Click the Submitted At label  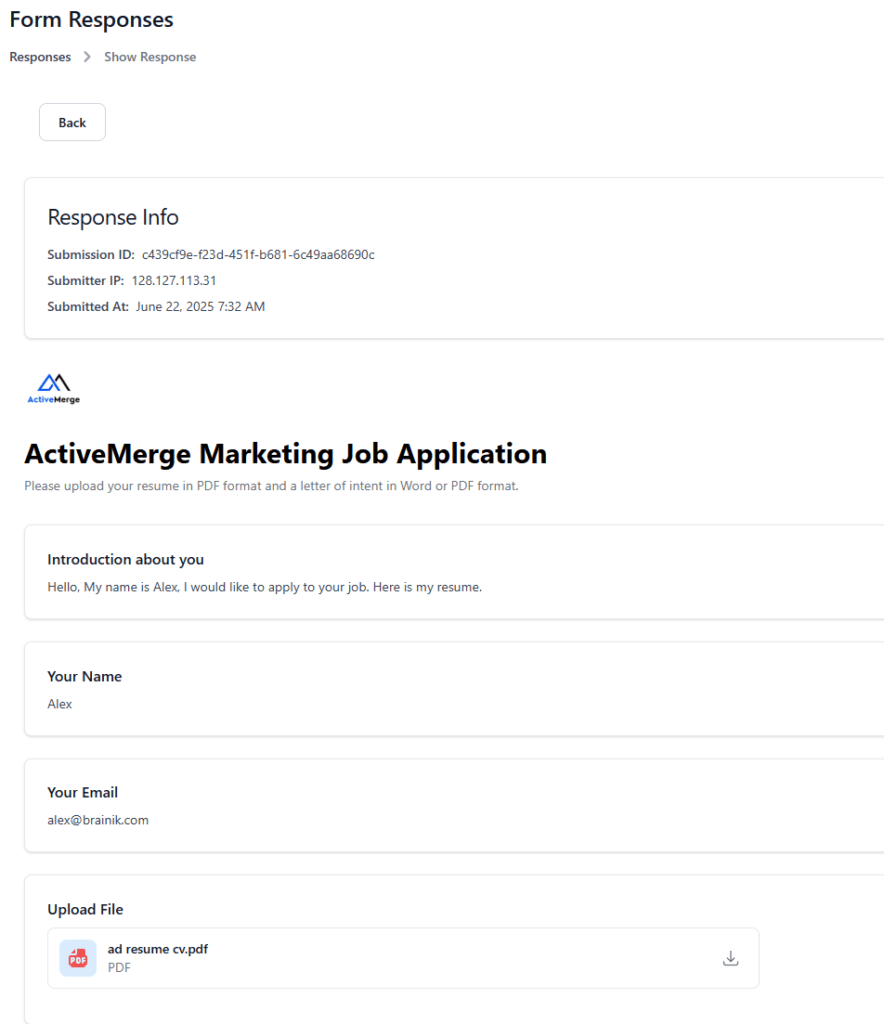tap(88, 307)
